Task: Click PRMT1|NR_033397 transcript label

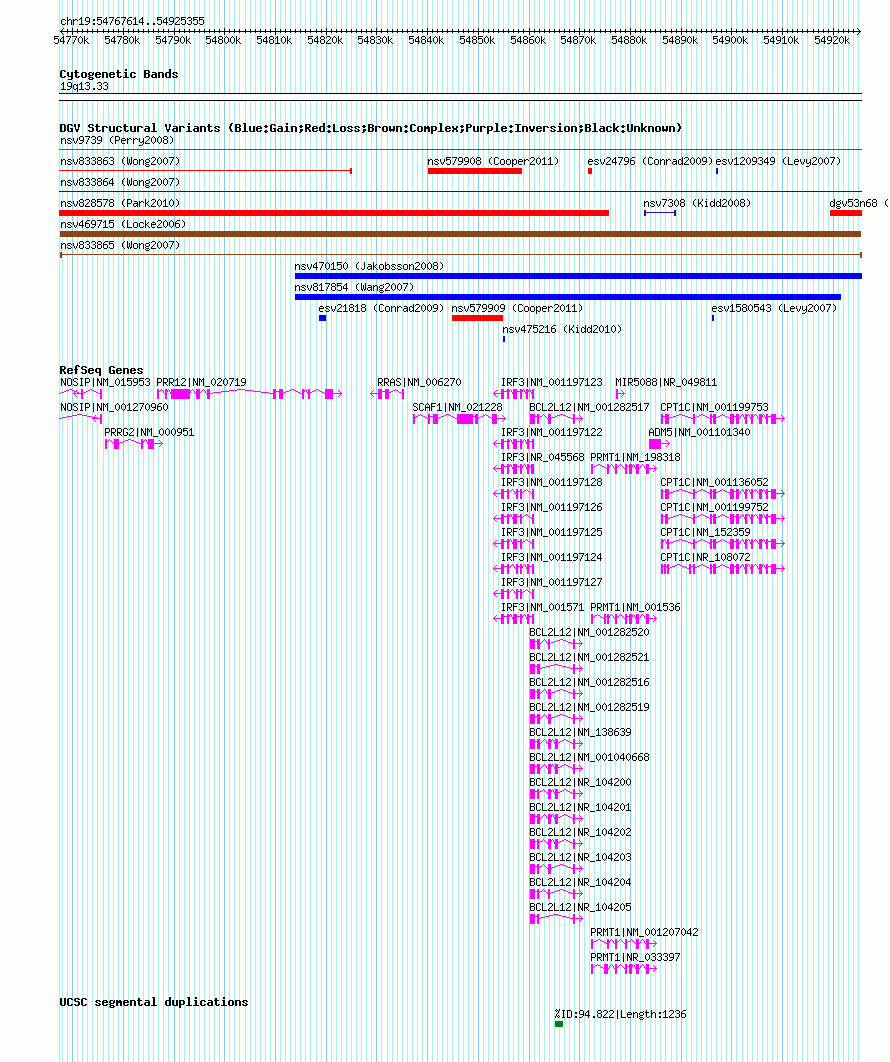Action: (635, 957)
